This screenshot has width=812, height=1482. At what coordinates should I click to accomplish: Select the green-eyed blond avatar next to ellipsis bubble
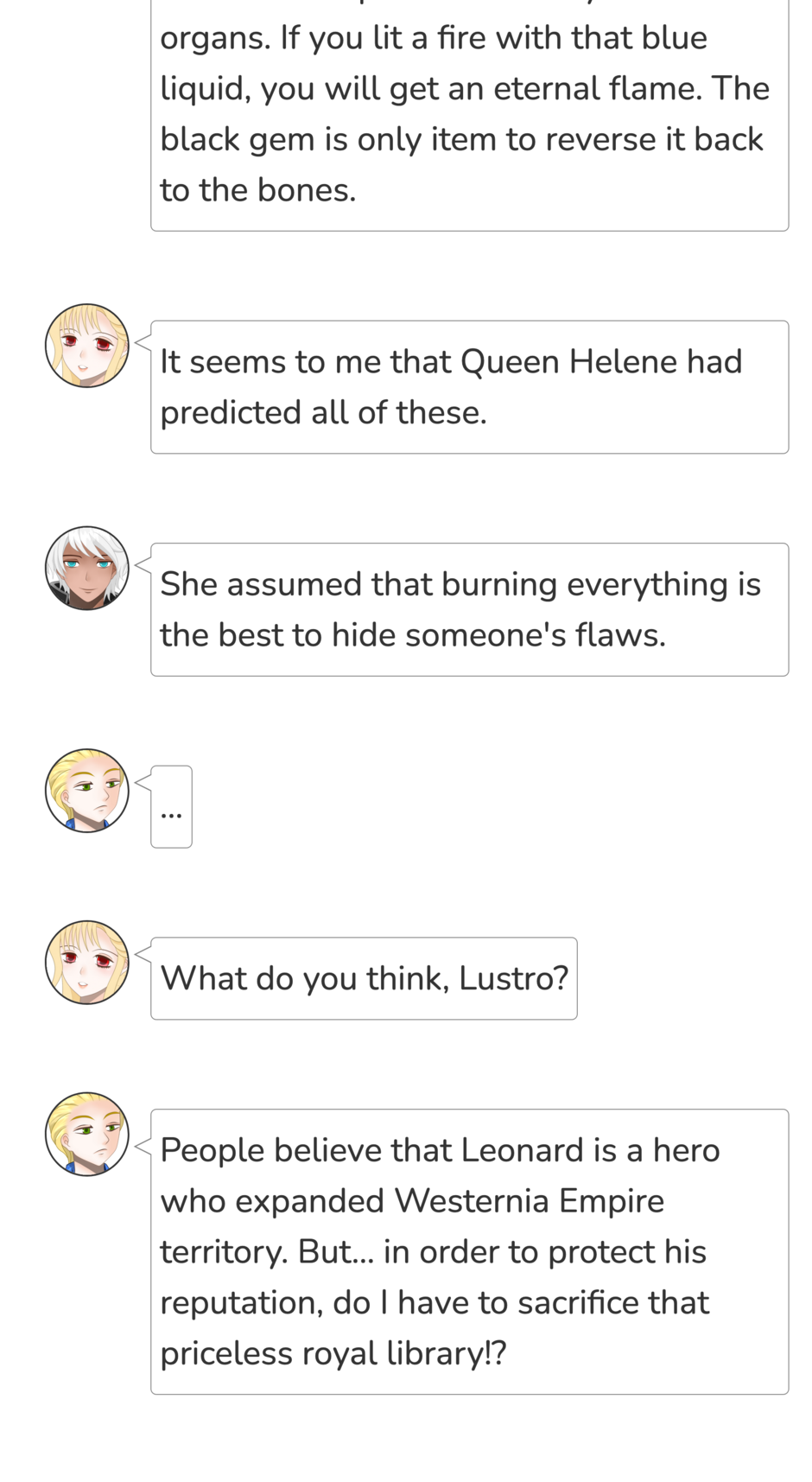[x=86, y=791]
